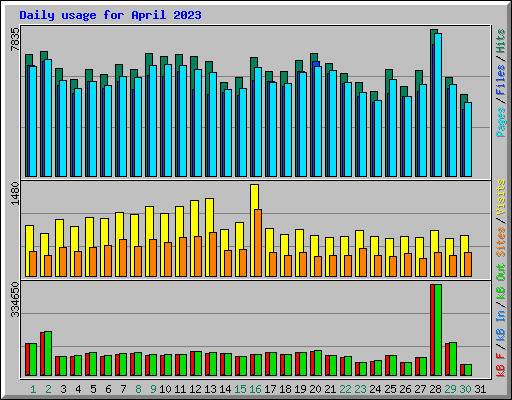Viewport: 512px width, 400px height.
Task: Select day label 2 on the axis
Action: click(x=48, y=389)
